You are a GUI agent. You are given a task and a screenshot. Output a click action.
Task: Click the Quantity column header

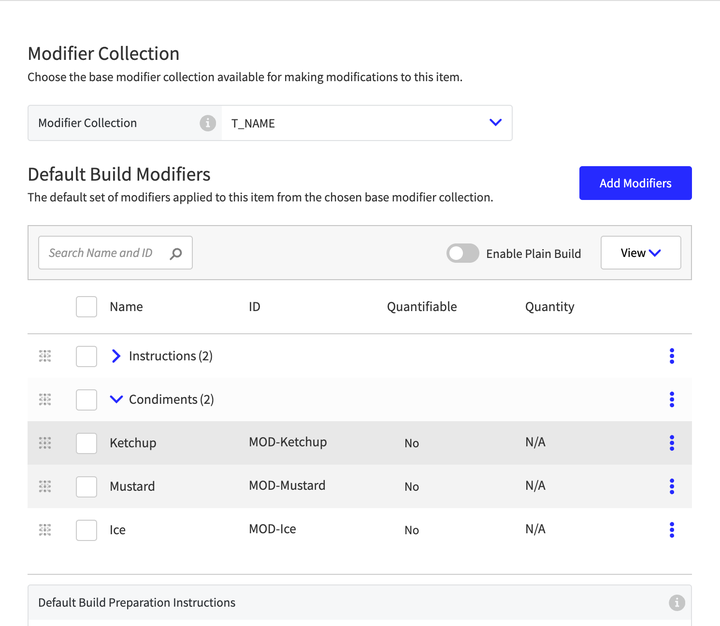[550, 307]
